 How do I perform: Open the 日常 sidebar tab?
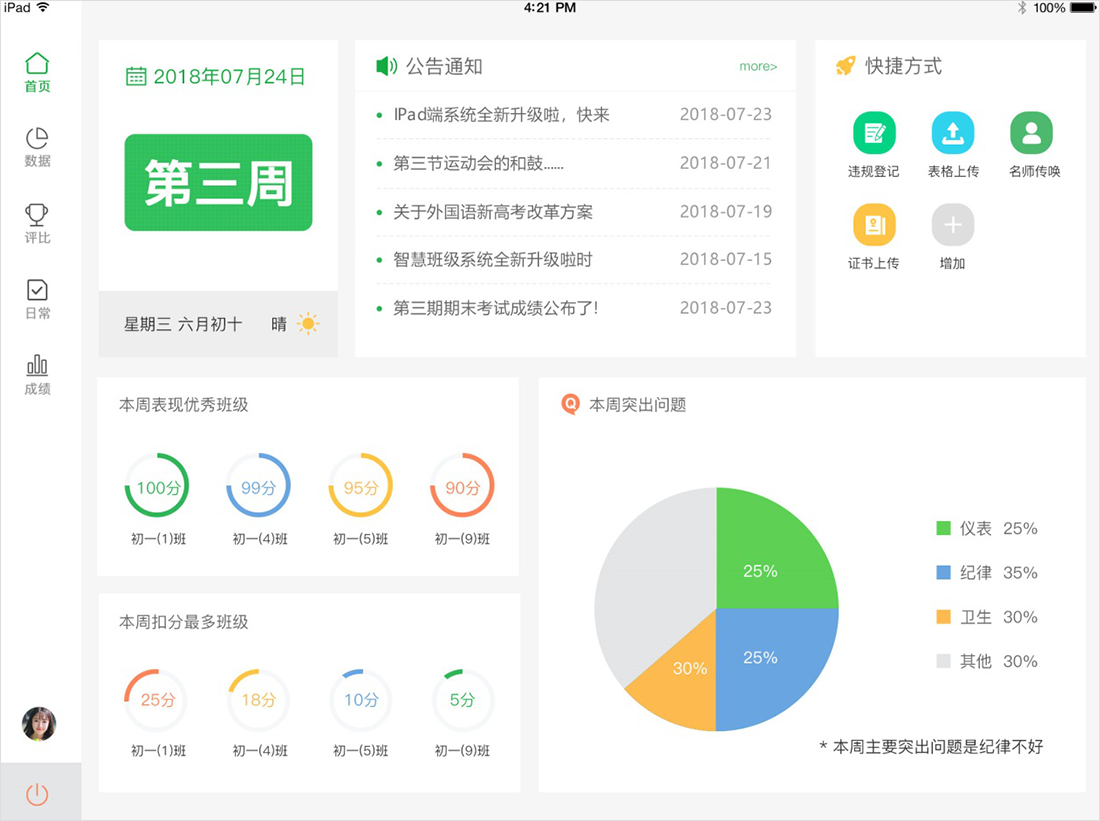tap(37, 298)
